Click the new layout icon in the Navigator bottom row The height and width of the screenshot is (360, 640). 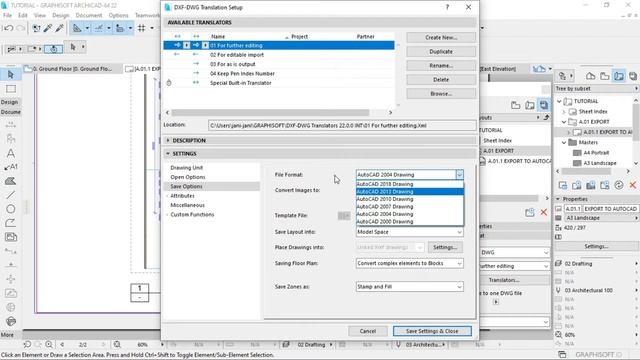(563, 185)
